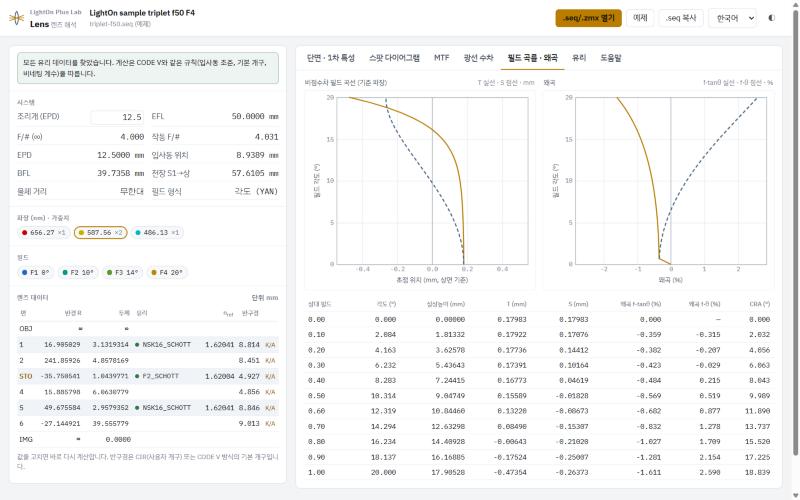800x500 pixels.
Task: Click STO radius -35.750541
Action: (x=61, y=377)
